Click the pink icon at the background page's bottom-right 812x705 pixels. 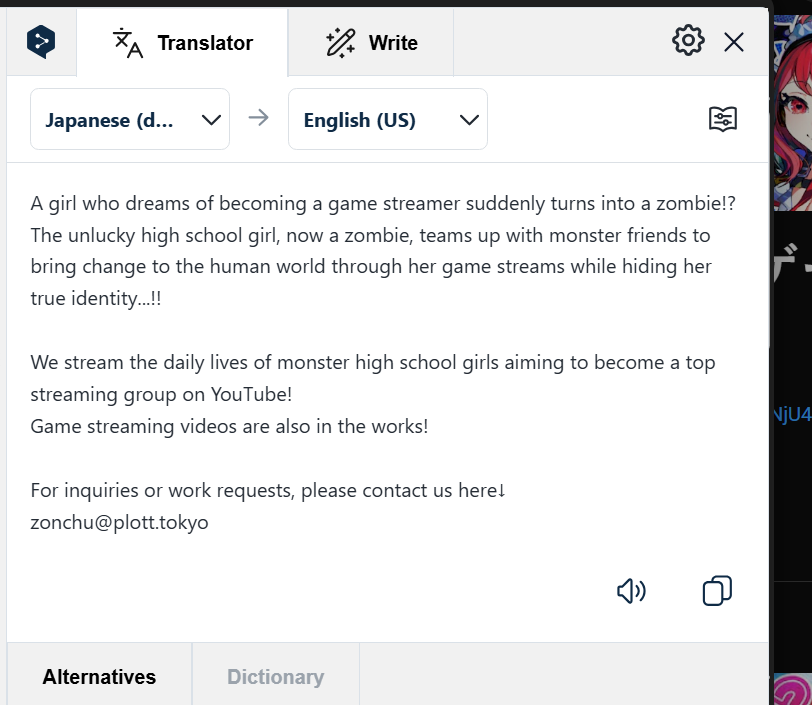coord(793,689)
